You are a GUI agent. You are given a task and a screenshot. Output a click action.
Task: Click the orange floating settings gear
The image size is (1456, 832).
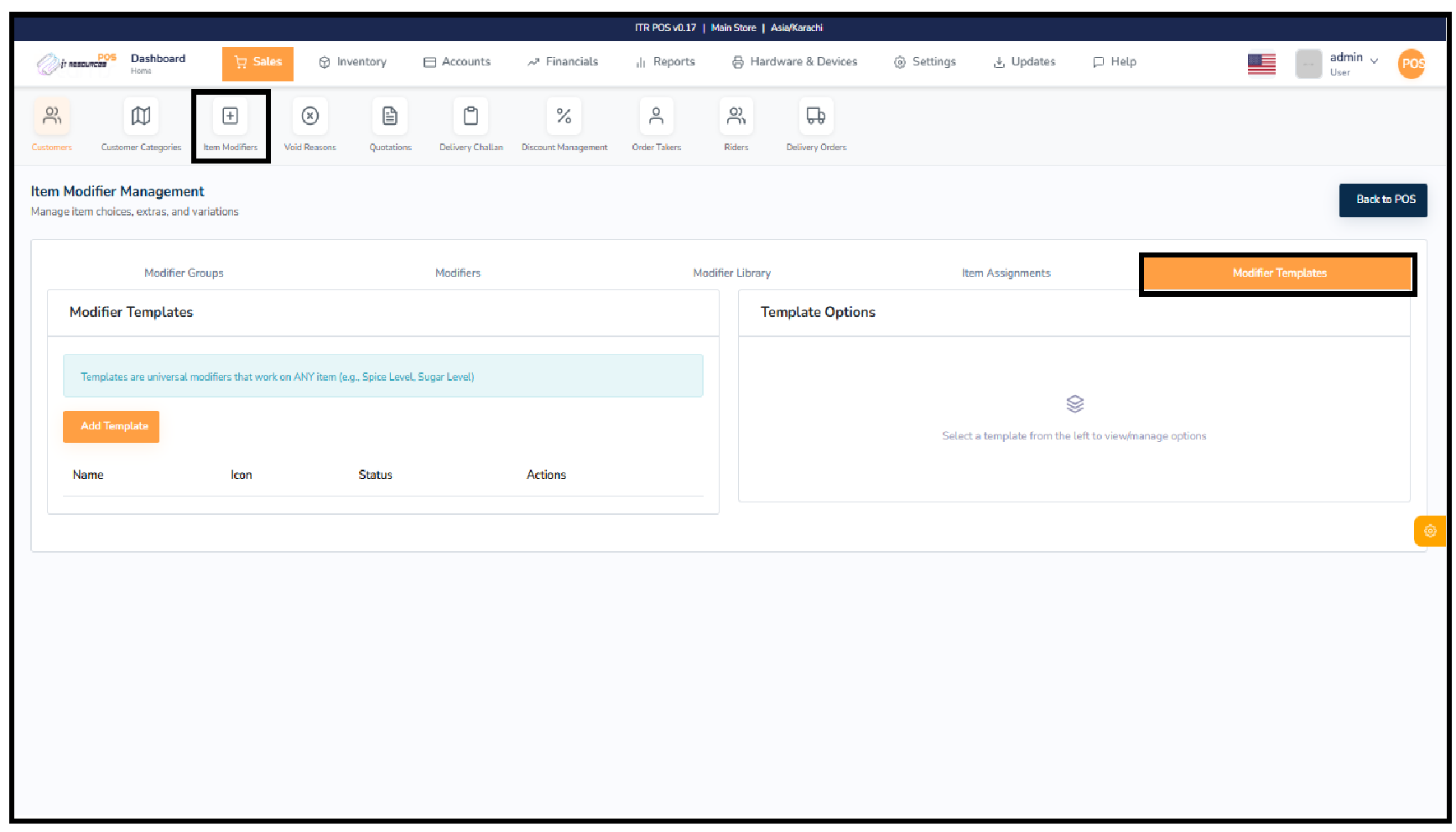pos(1429,531)
